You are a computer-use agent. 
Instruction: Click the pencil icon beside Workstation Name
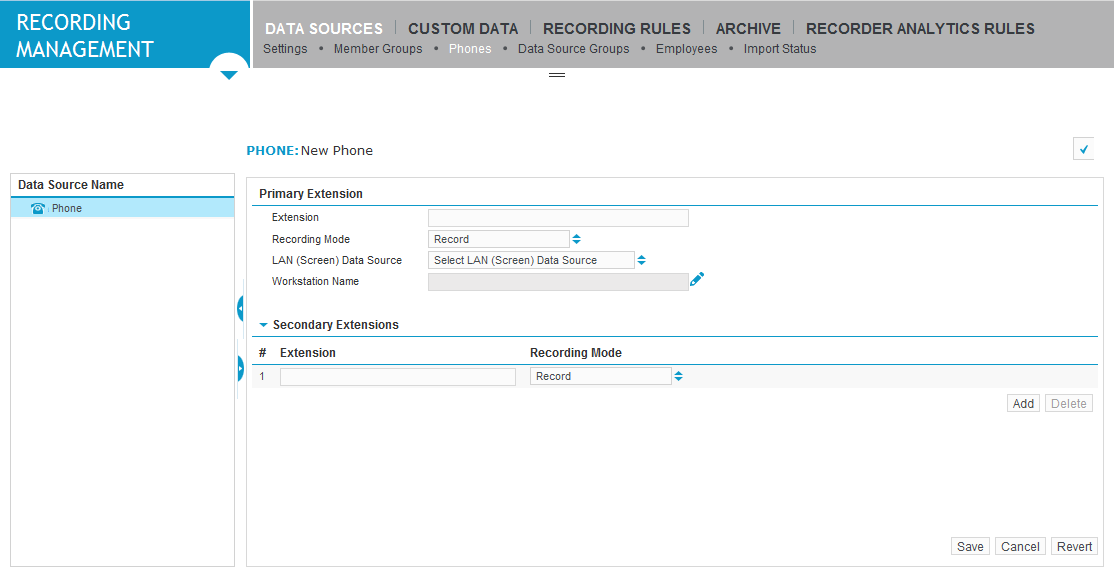click(697, 281)
